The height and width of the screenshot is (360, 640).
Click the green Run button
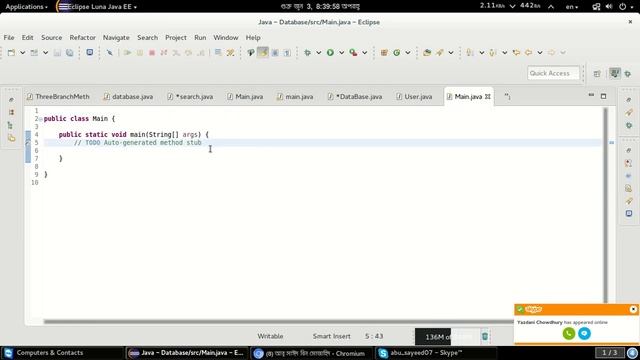[330, 53]
